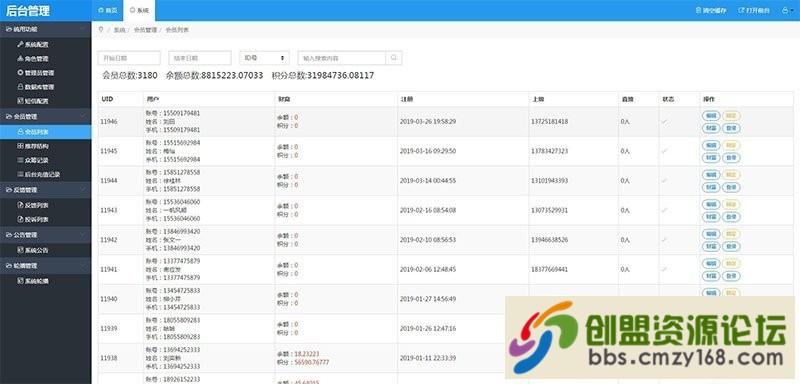Open 推荐结构 in the sidebar
This screenshot has height=384, width=800.
coord(33,146)
